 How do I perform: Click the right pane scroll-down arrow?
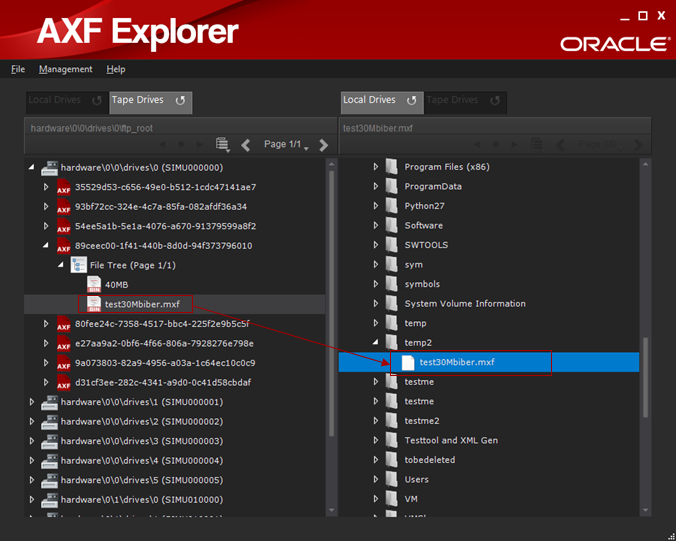click(x=645, y=510)
